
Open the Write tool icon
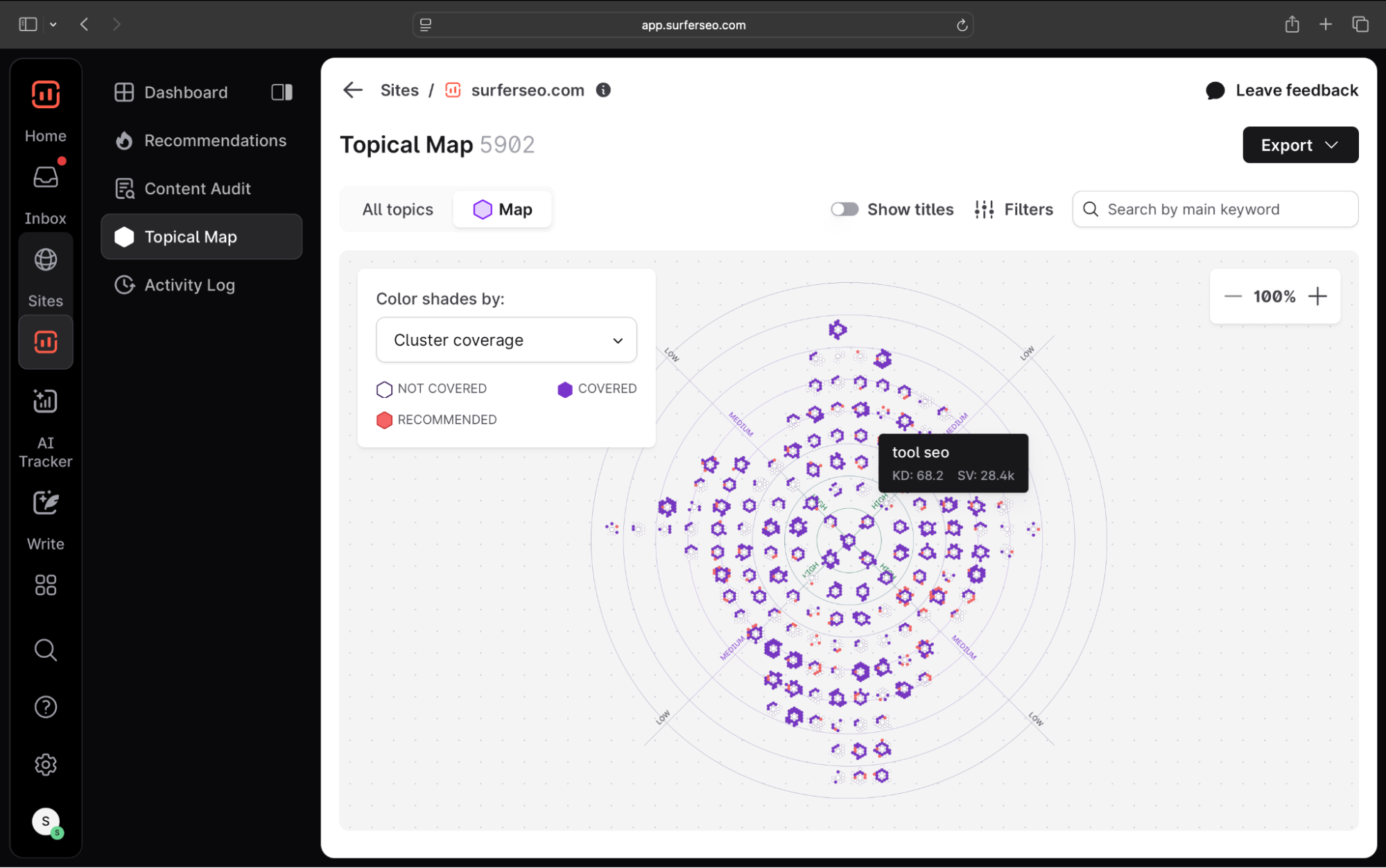[46, 503]
